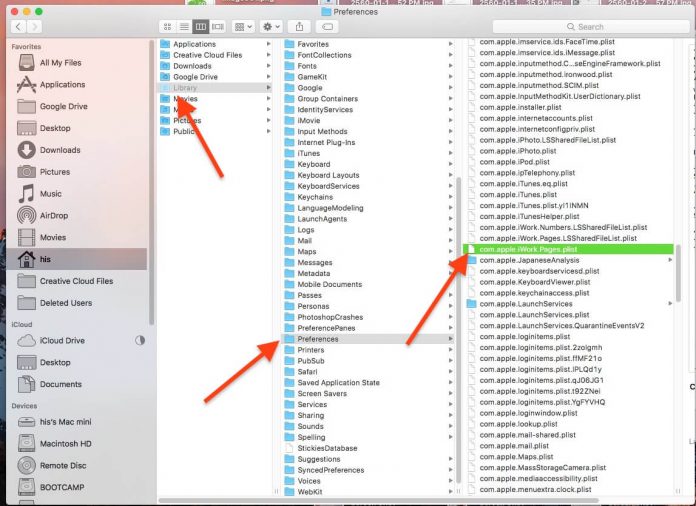Expand the Mail folder arrow

pos(451,241)
